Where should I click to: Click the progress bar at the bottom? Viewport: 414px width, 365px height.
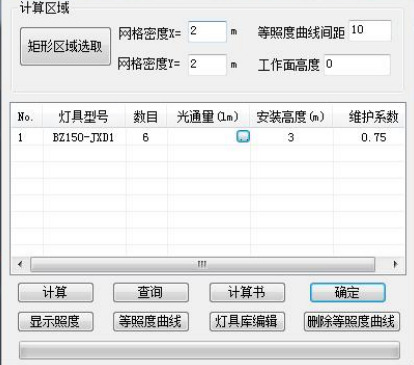[209, 350]
